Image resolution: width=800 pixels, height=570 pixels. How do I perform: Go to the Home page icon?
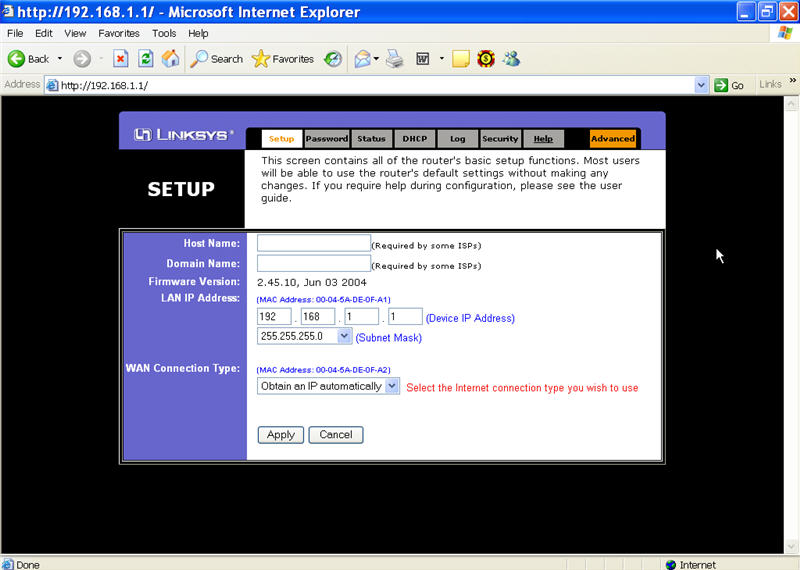click(x=171, y=59)
